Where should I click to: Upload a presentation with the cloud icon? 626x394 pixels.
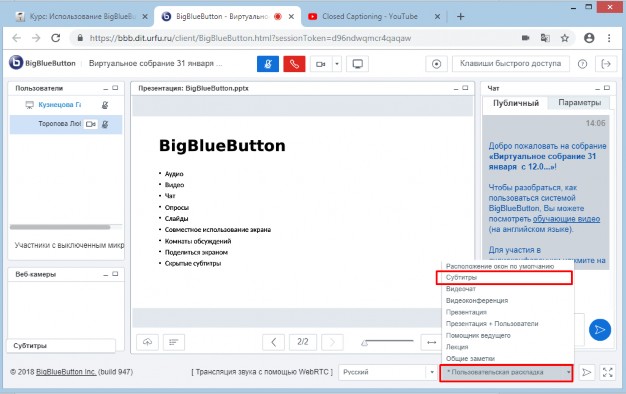pyautogui.click(x=147, y=342)
